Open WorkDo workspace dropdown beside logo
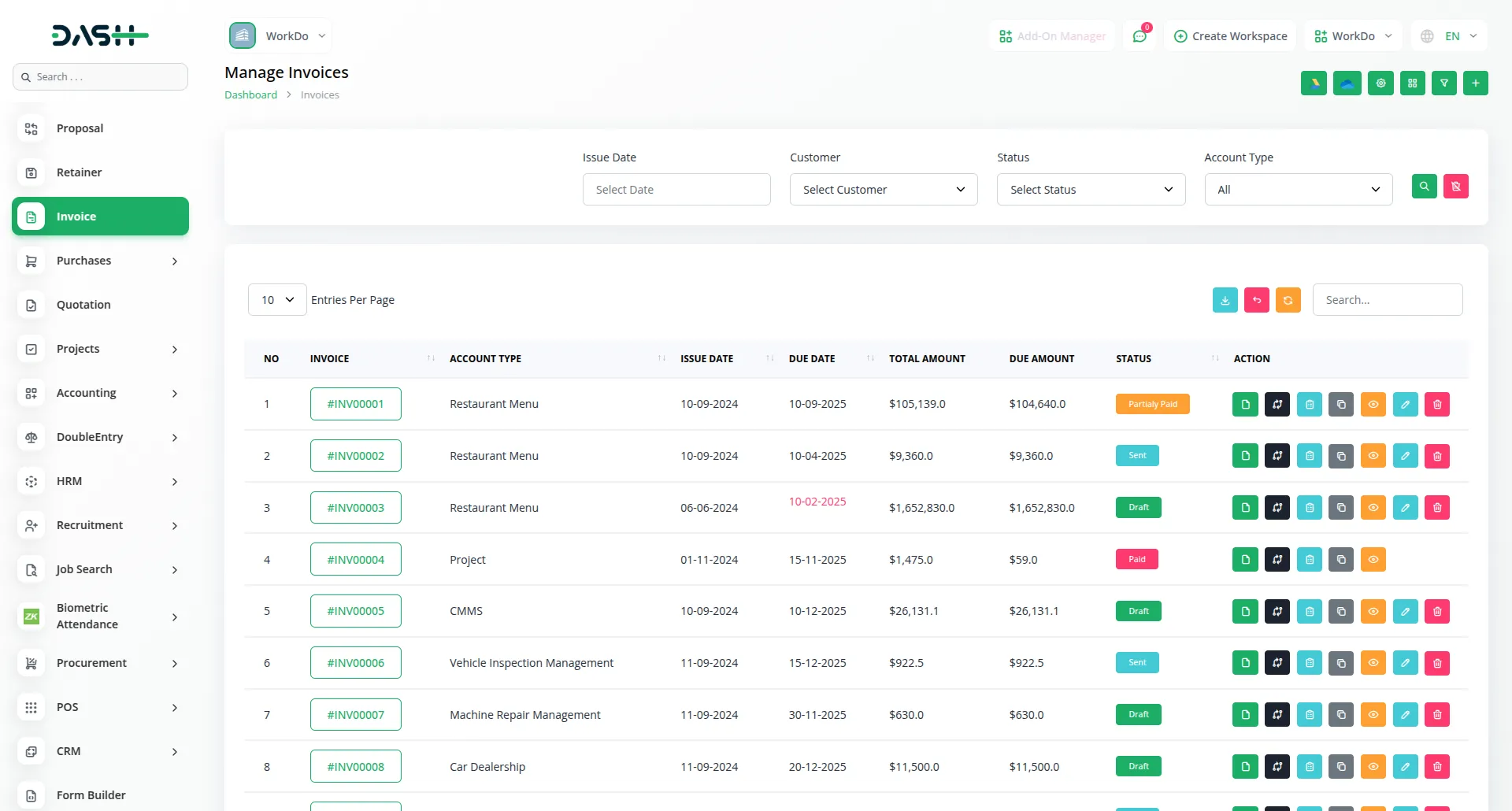 coord(280,36)
